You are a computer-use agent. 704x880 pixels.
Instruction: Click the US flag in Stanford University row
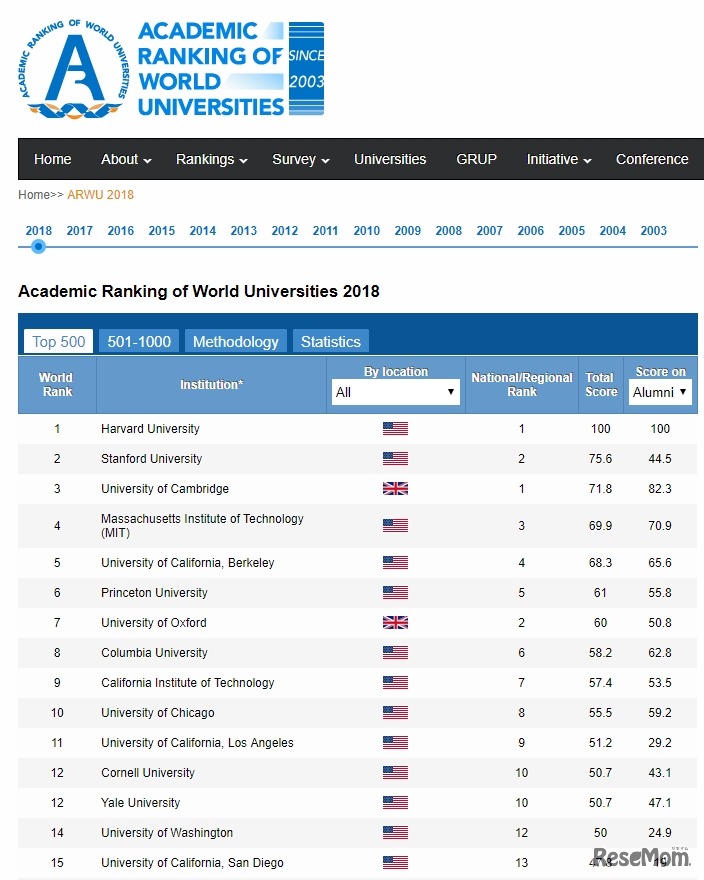[395, 459]
